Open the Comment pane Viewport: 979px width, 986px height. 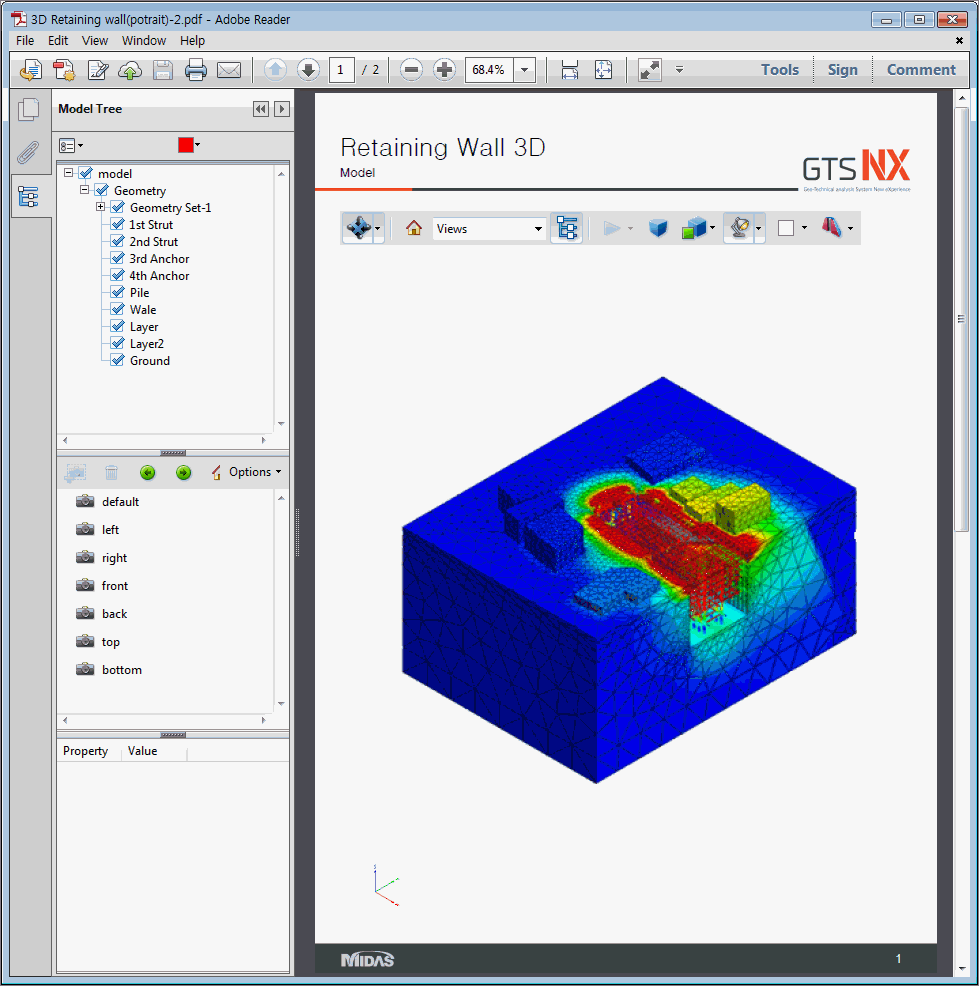pyautogui.click(x=920, y=70)
